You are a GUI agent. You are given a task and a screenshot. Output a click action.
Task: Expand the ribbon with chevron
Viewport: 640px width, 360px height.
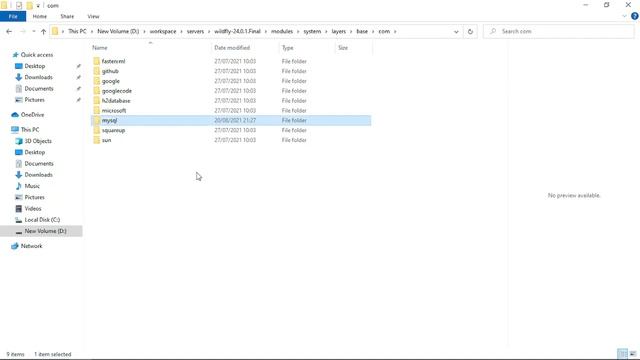[x=624, y=16]
